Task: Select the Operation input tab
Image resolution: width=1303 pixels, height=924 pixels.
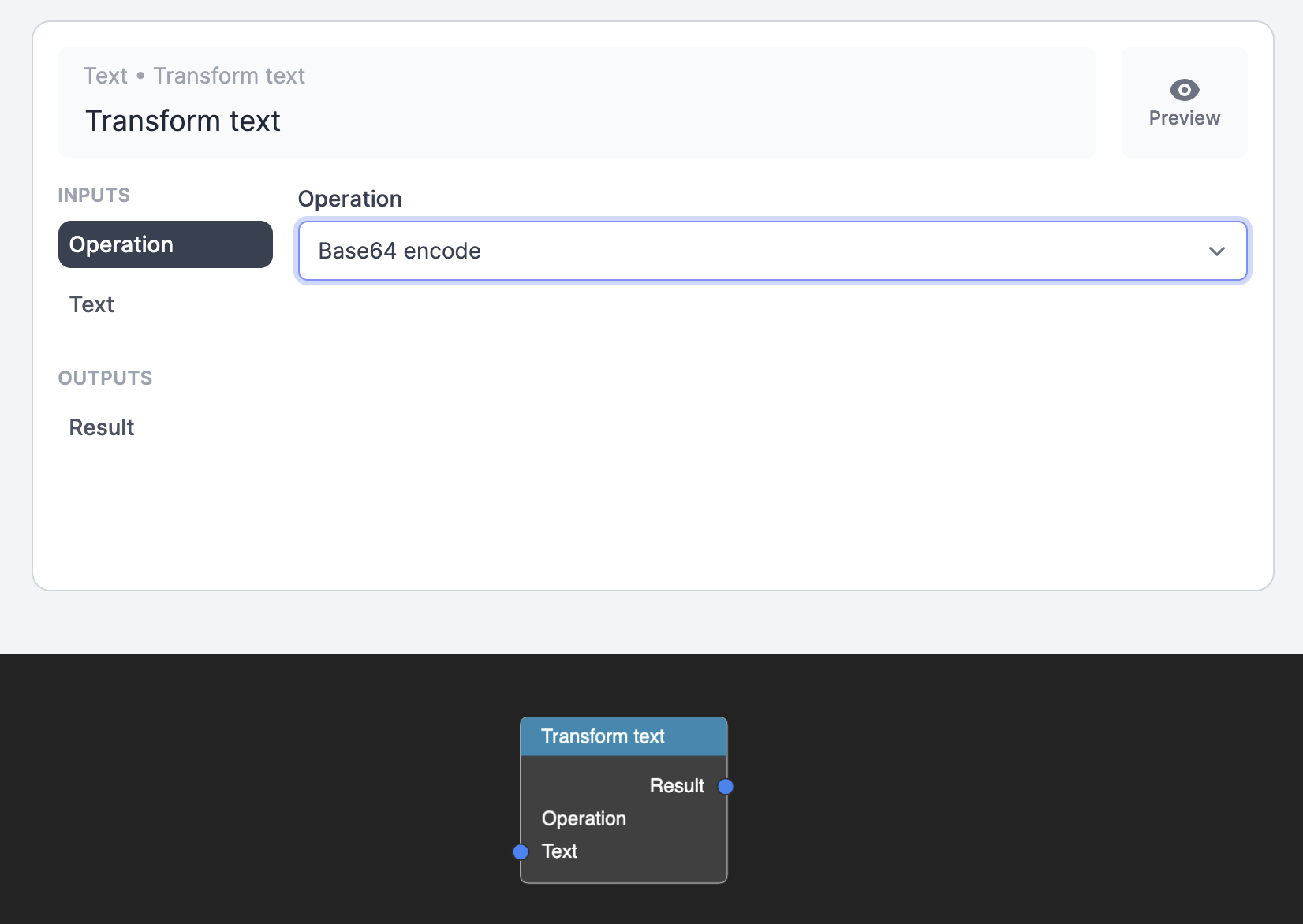Action: point(166,244)
